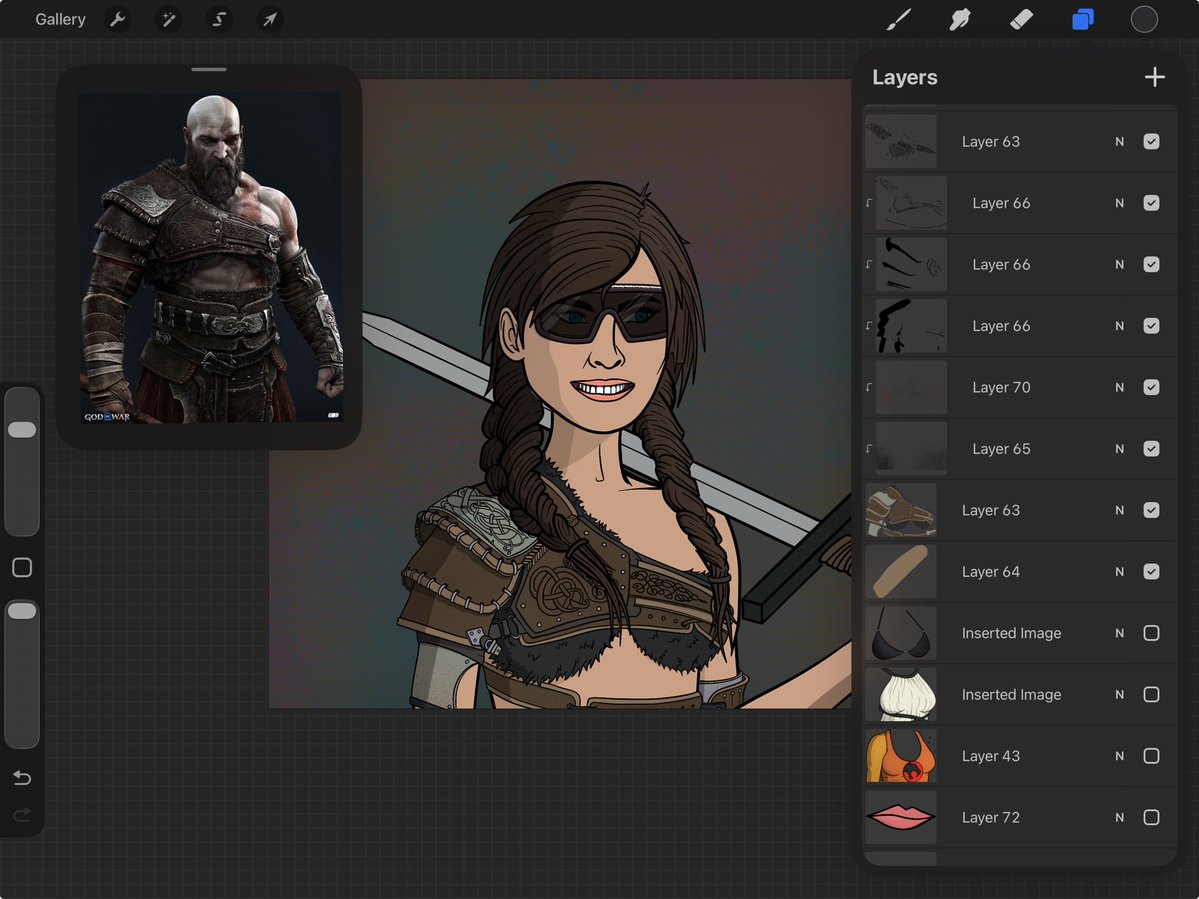Tap the red lips thumbnail of Layer 72
This screenshot has height=899, width=1199.
pos(901,817)
